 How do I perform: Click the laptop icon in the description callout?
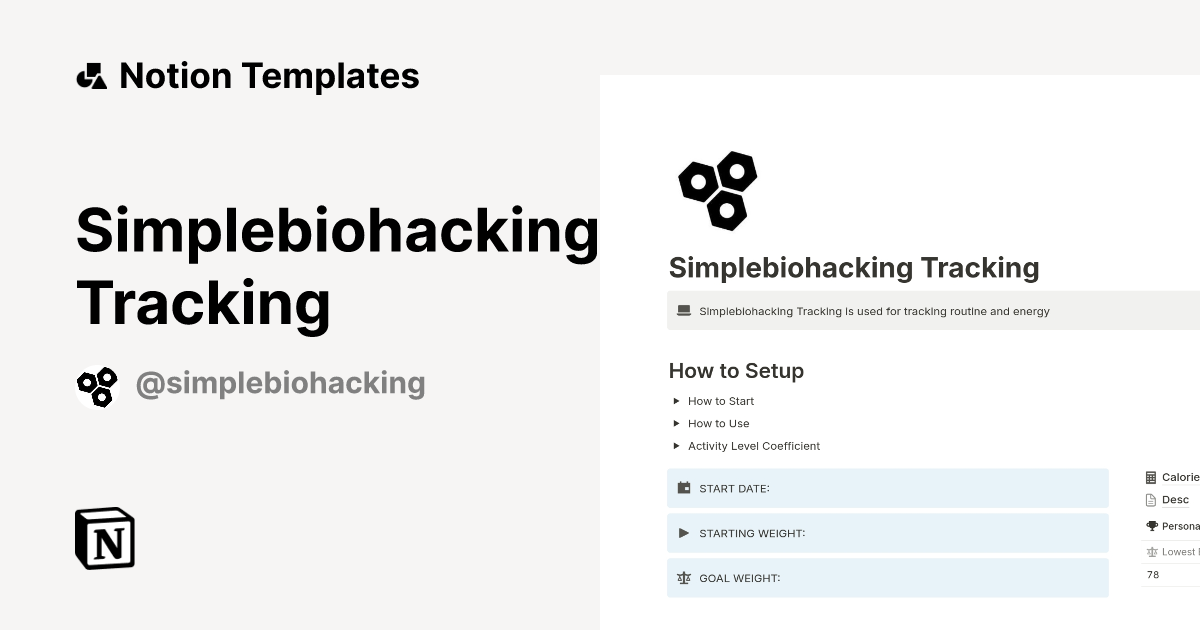683,310
